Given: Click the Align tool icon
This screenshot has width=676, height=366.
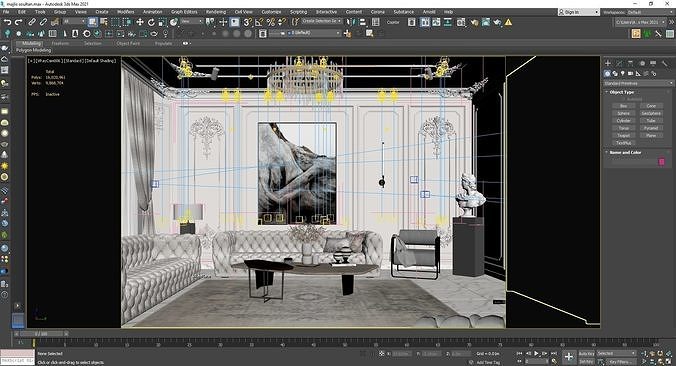Looking at the screenshot, I should click(362, 22).
